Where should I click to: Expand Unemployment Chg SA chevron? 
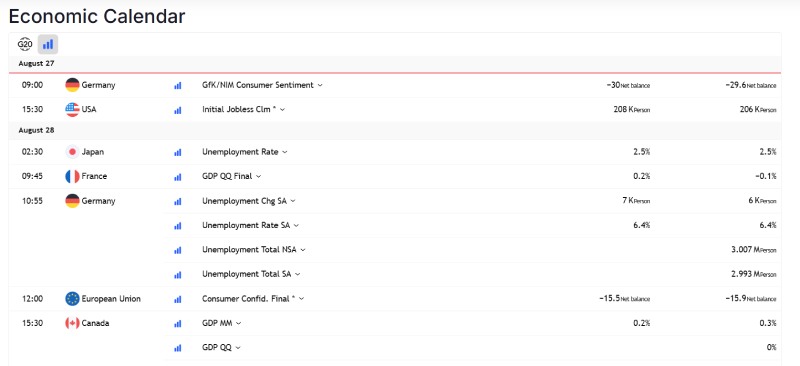pos(293,201)
